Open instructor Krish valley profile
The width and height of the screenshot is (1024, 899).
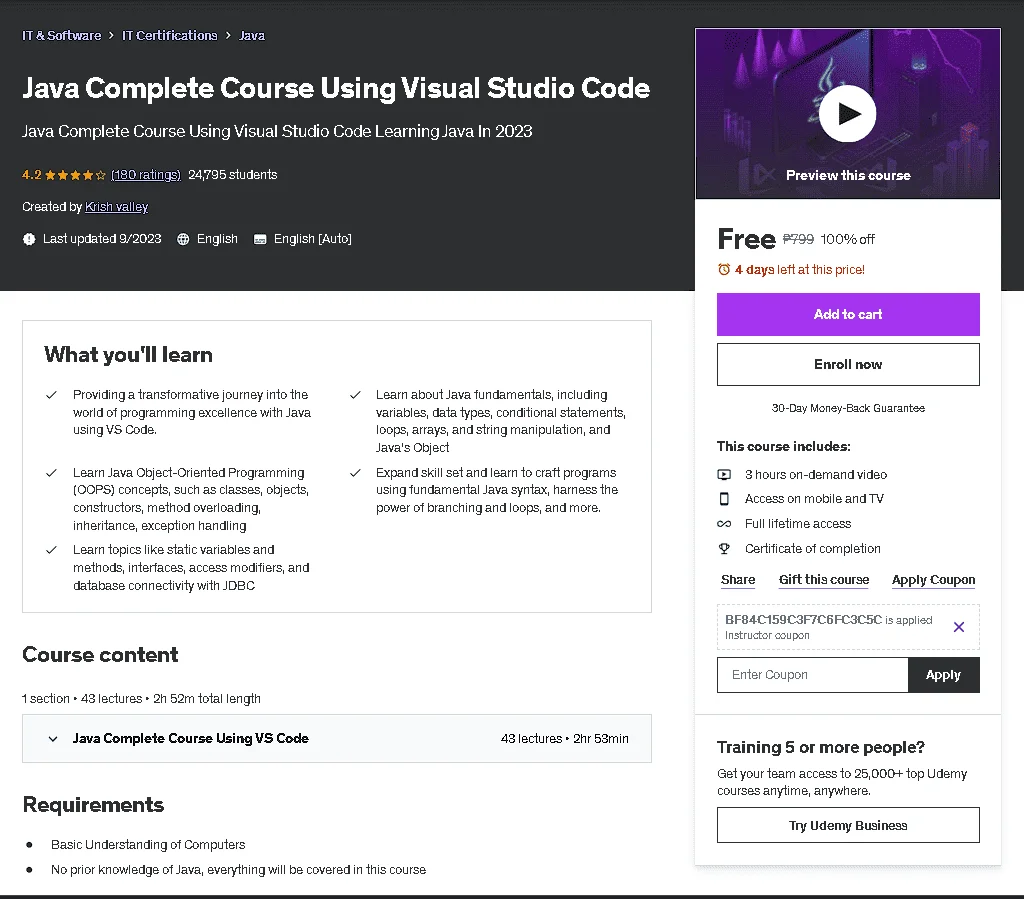click(x=116, y=207)
